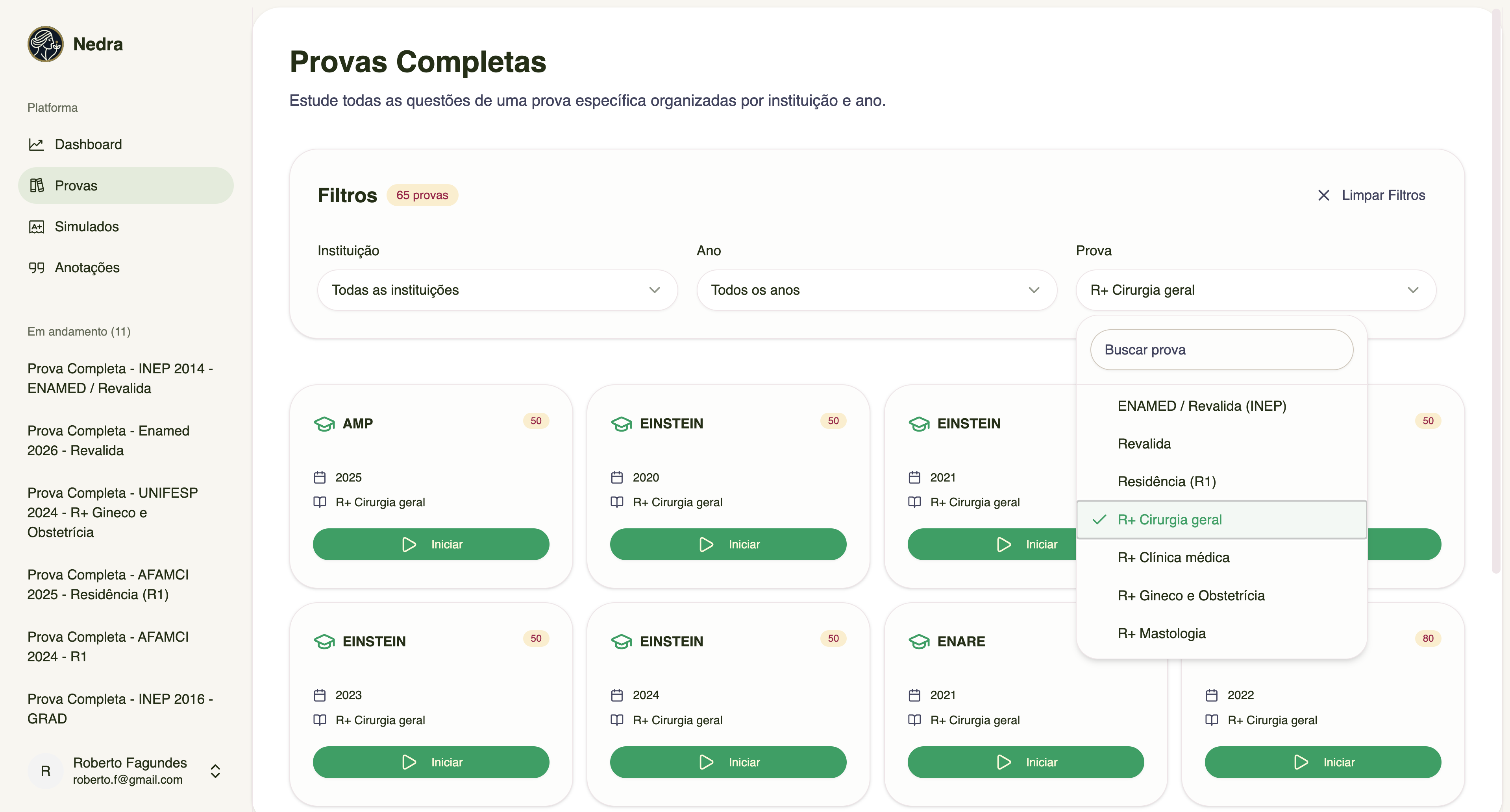Select the checked R+ Cirurgia geral option
The image size is (1510, 812).
[x=1170, y=519]
